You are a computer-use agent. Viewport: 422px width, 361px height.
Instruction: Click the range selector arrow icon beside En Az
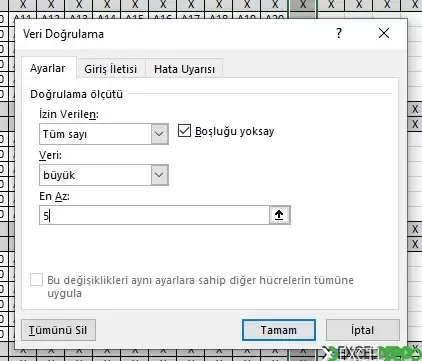pos(279,215)
